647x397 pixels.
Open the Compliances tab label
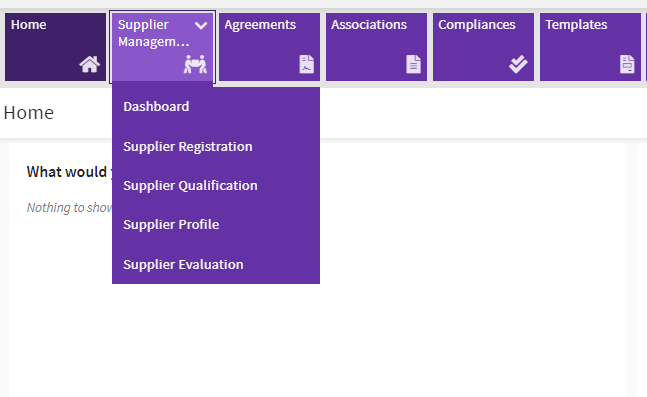(x=477, y=25)
